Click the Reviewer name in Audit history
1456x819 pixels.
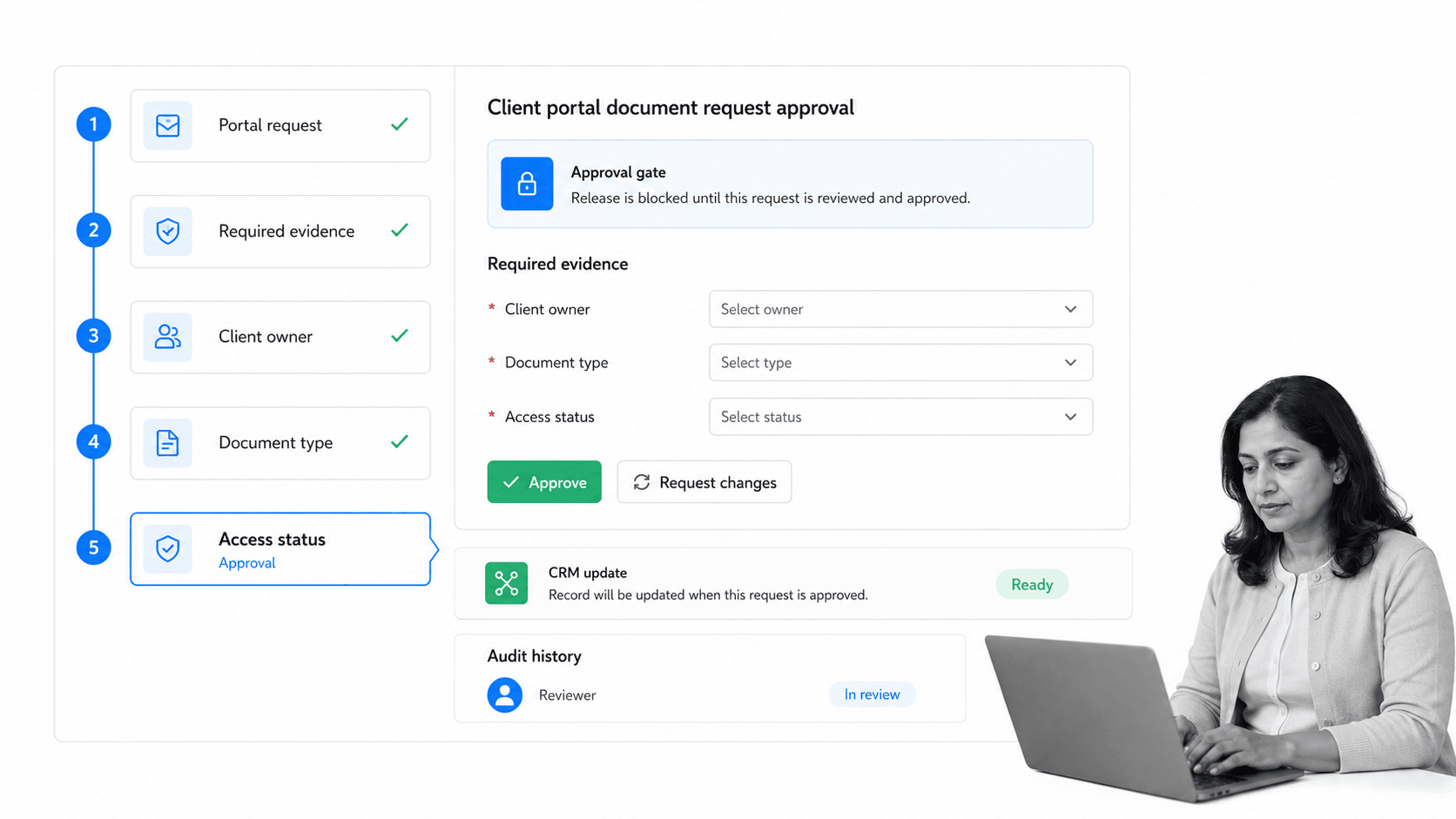pos(567,695)
